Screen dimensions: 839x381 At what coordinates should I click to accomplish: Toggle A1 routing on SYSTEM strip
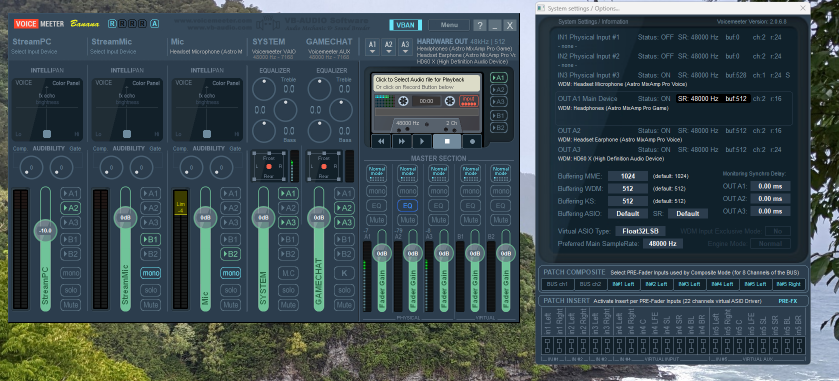288,193
